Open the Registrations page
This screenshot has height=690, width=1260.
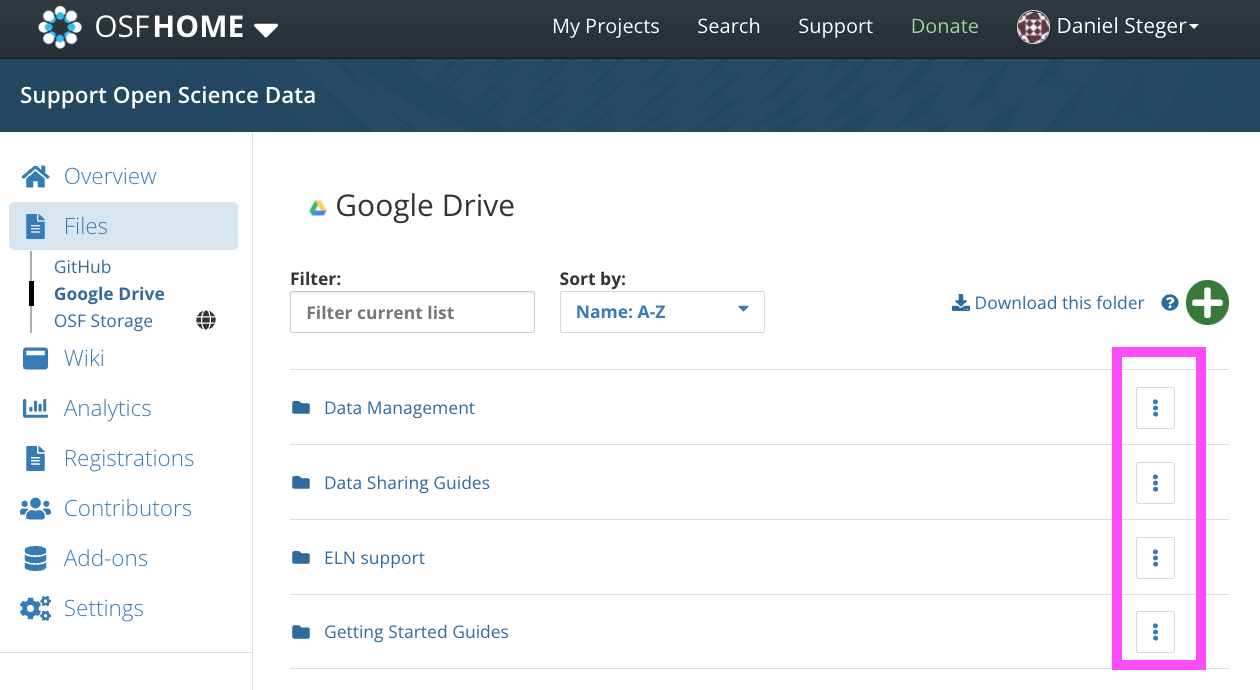[129, 458]
